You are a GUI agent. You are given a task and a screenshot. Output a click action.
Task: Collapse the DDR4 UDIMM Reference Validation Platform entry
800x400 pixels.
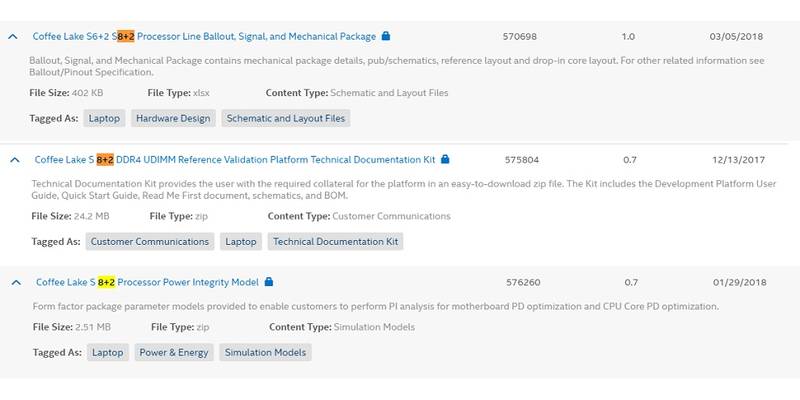[15, 160]
